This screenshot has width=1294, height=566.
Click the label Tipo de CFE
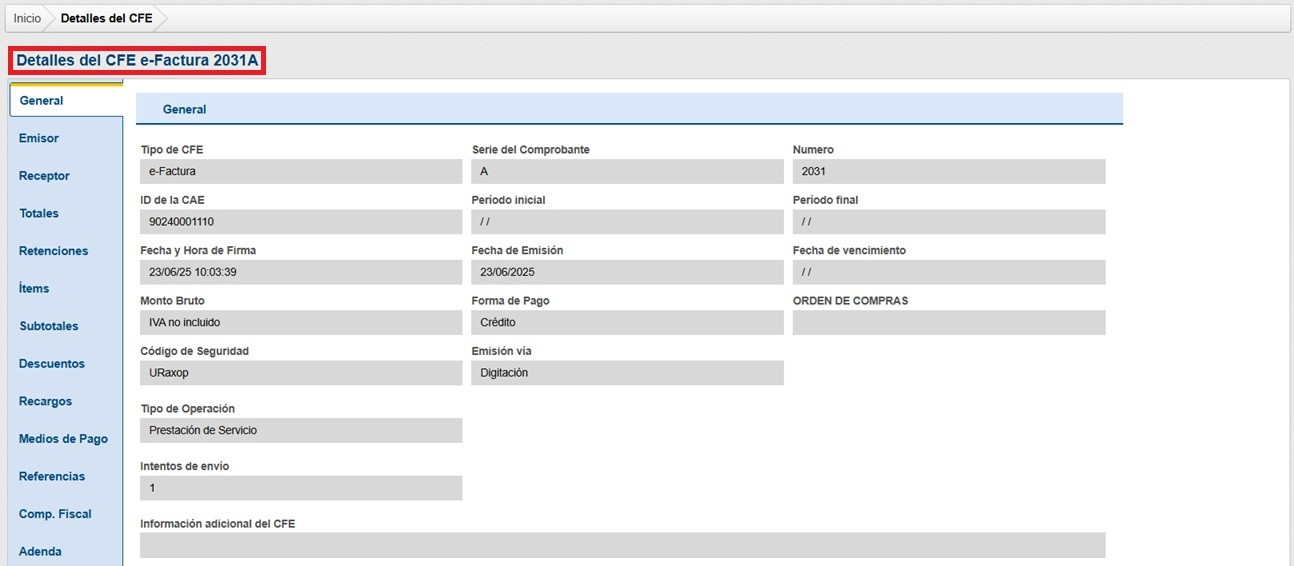tap(172, 150)
